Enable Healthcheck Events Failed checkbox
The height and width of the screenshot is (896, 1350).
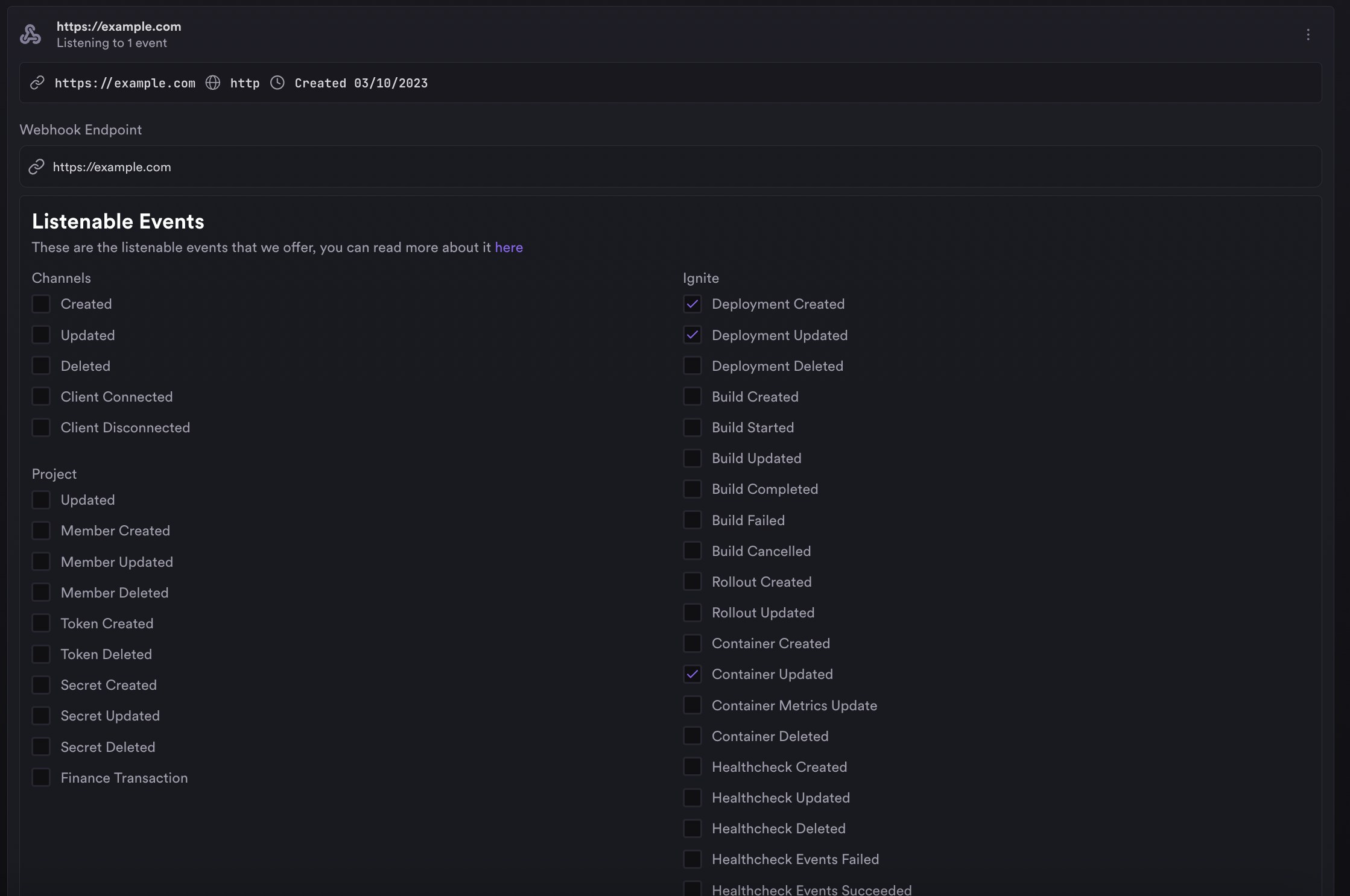[692, 859]
